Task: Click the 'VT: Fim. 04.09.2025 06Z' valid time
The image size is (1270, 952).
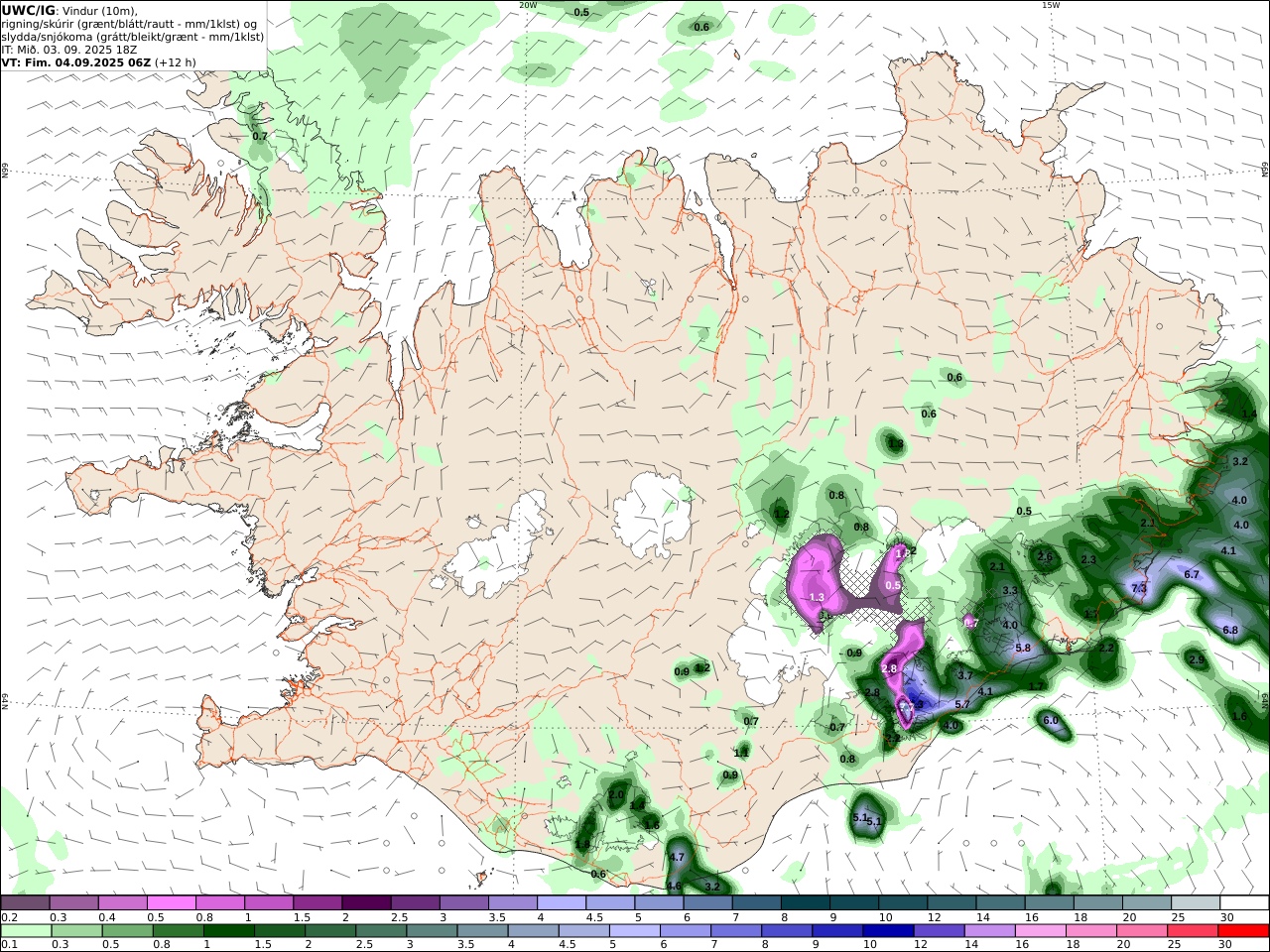Action: [74, 61]
